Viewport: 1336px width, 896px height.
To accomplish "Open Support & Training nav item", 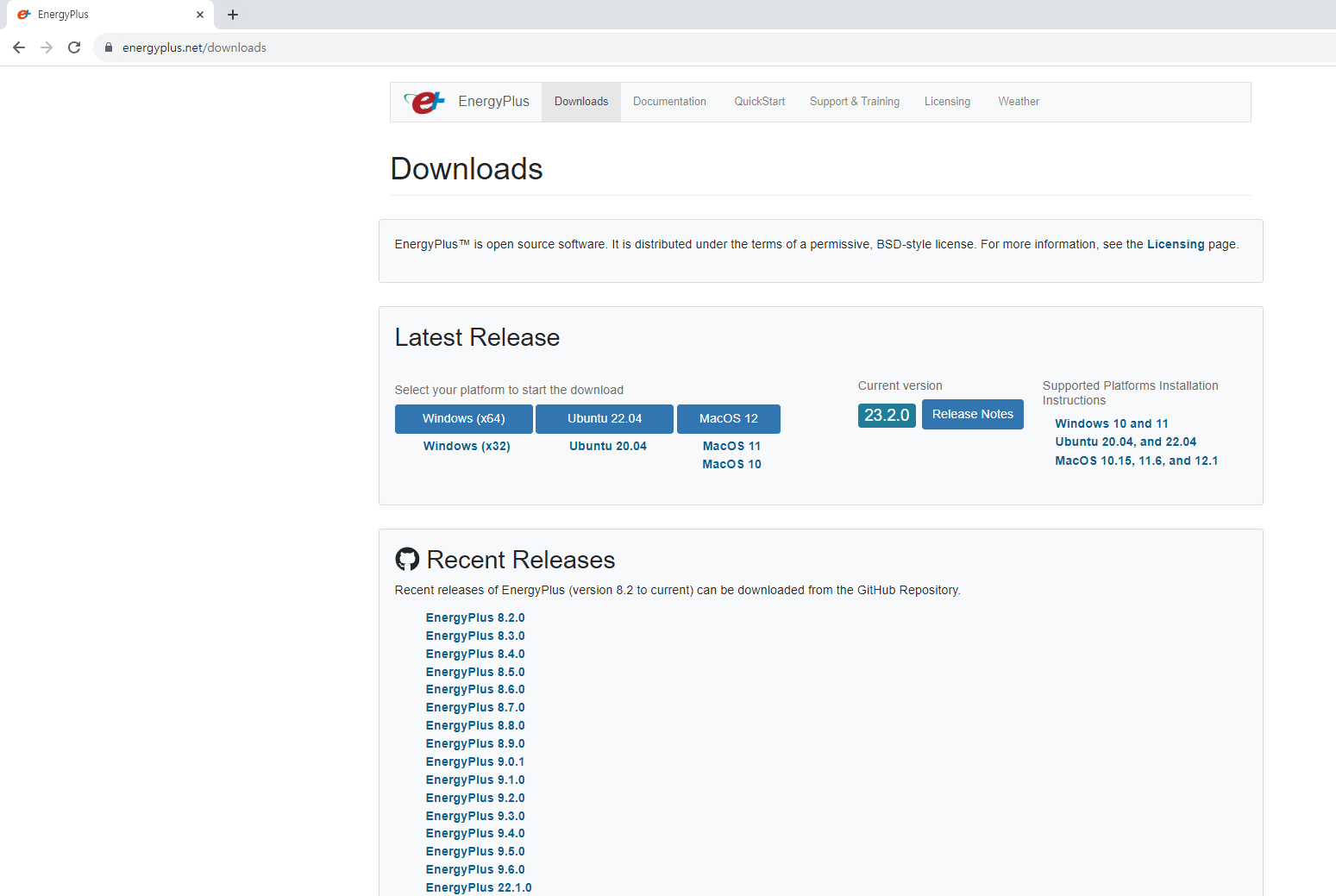I will click(x=855, y=102).
